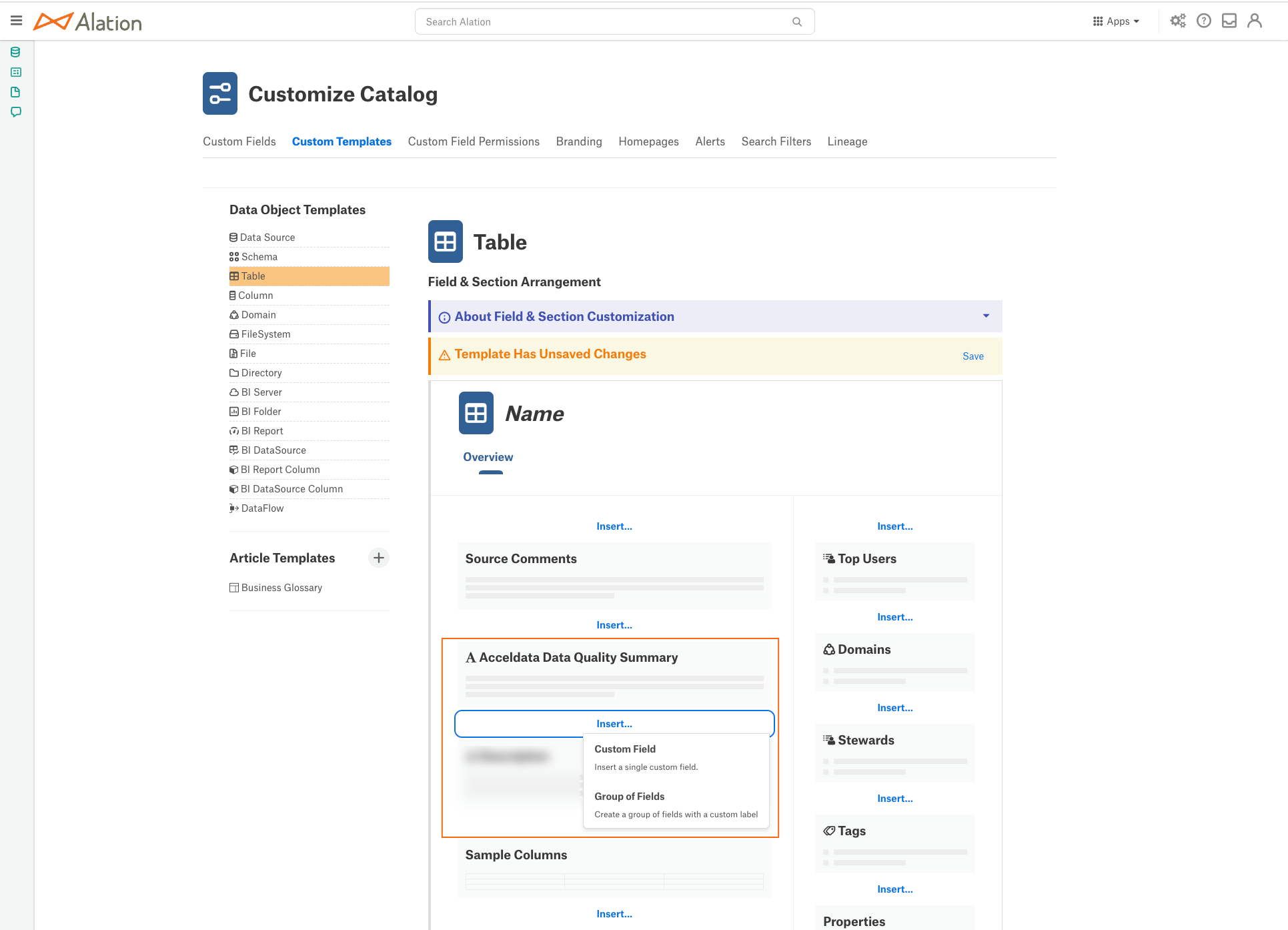Click Insert below Tags
The width and height of the screenshot is (1288, 930).
(x=895, y=889)
